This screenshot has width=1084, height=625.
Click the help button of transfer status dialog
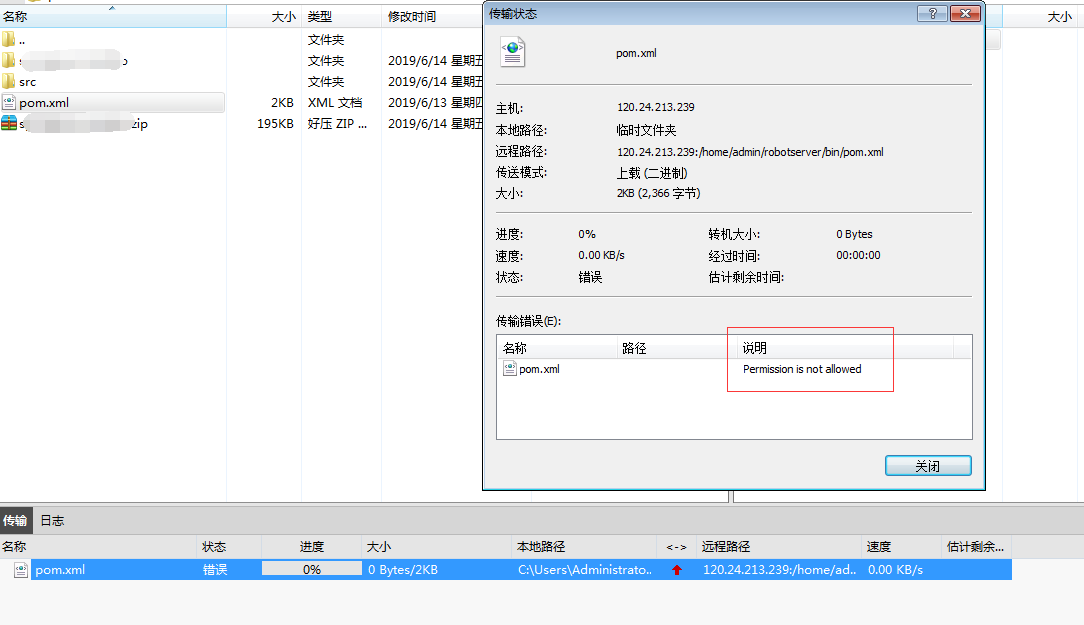932,13
